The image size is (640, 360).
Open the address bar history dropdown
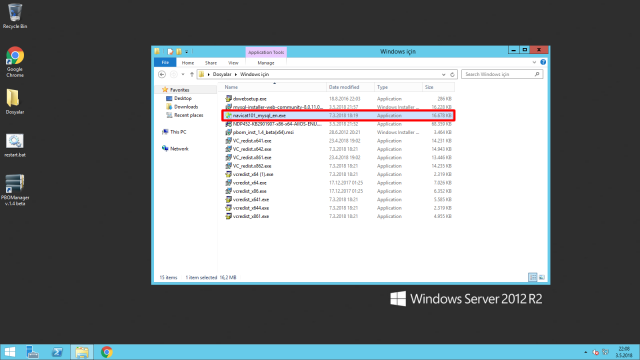[444, 74]
